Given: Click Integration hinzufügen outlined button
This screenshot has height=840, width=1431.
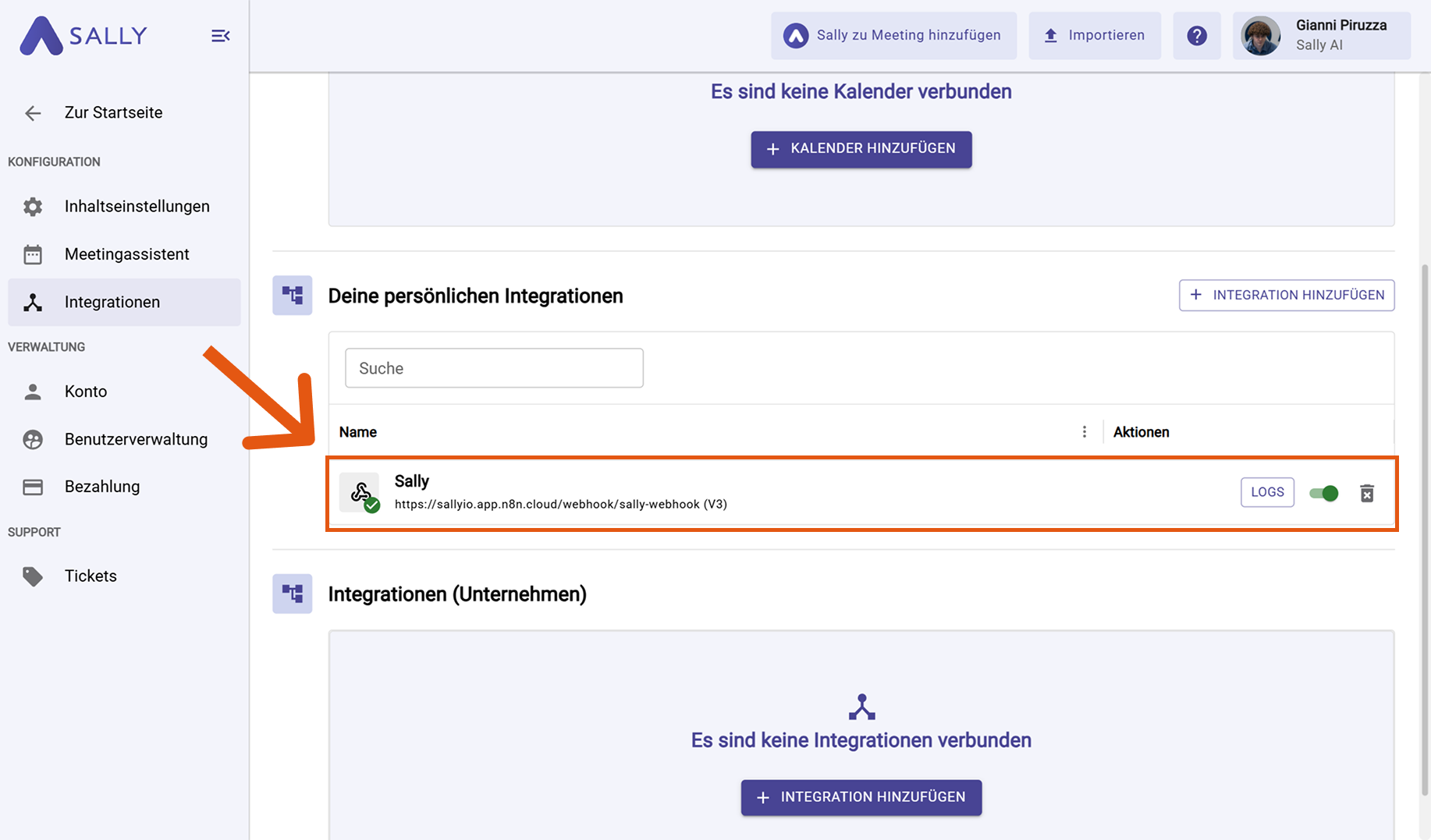Looking at the screenshot, I should [1287, 295].
